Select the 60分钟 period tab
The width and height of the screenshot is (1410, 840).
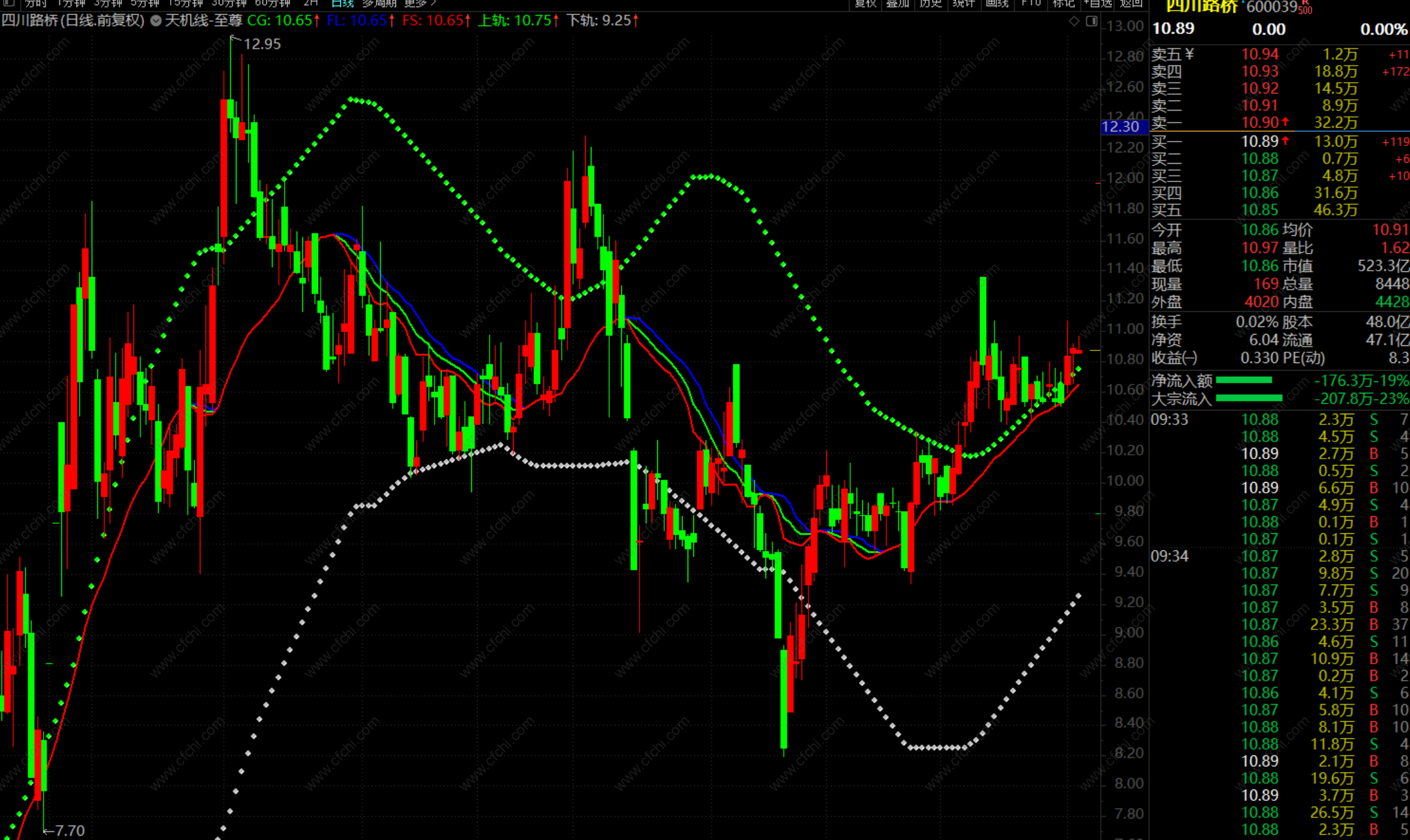click(x=272, y=3)
